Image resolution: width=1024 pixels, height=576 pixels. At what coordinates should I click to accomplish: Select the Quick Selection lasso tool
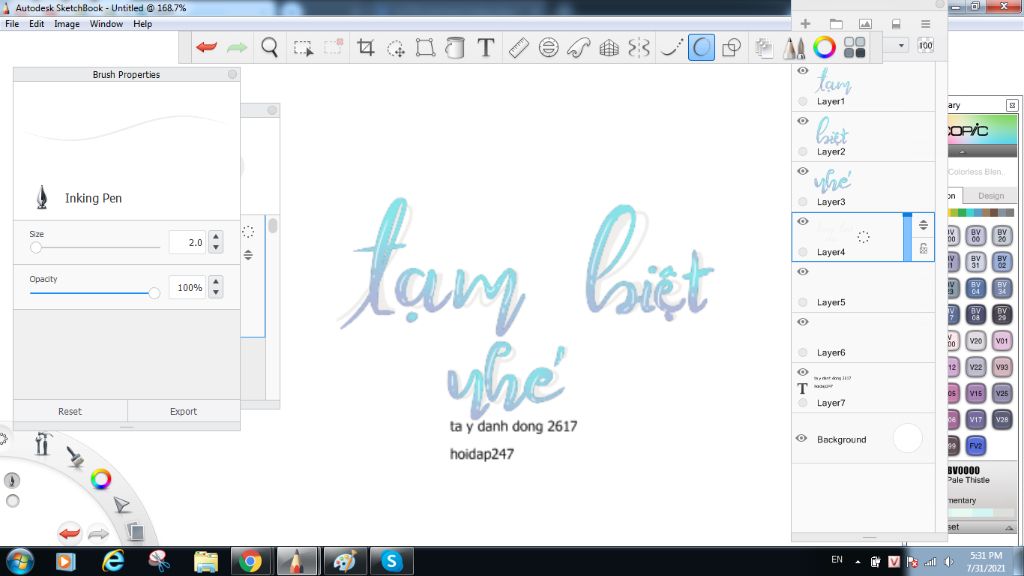pos(396,48)
